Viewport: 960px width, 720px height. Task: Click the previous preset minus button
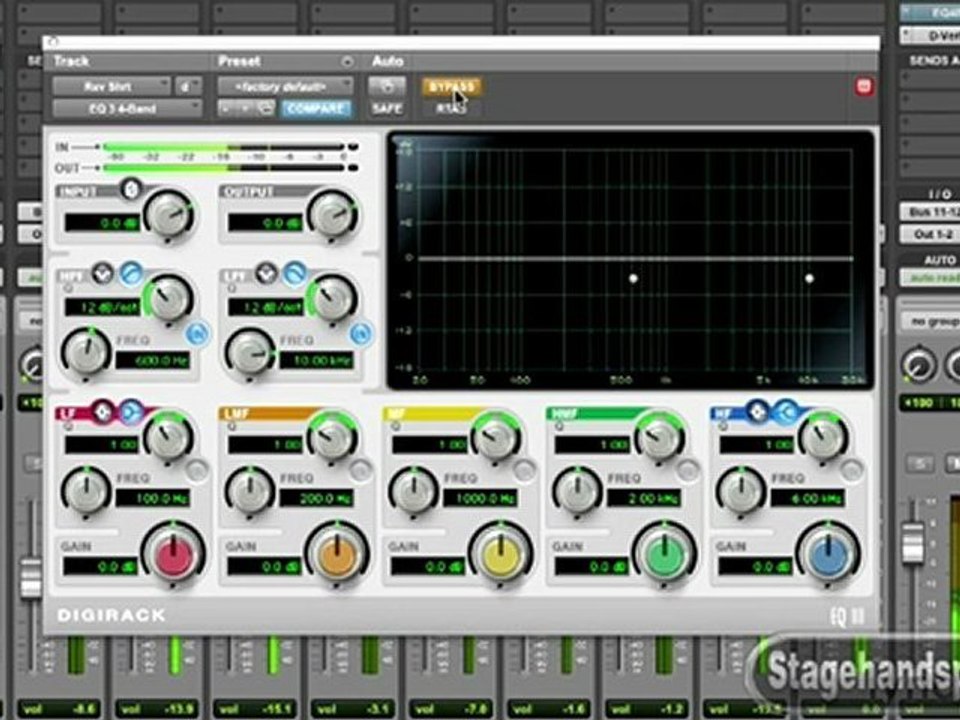pyautogui.click(x=226, y=109)
